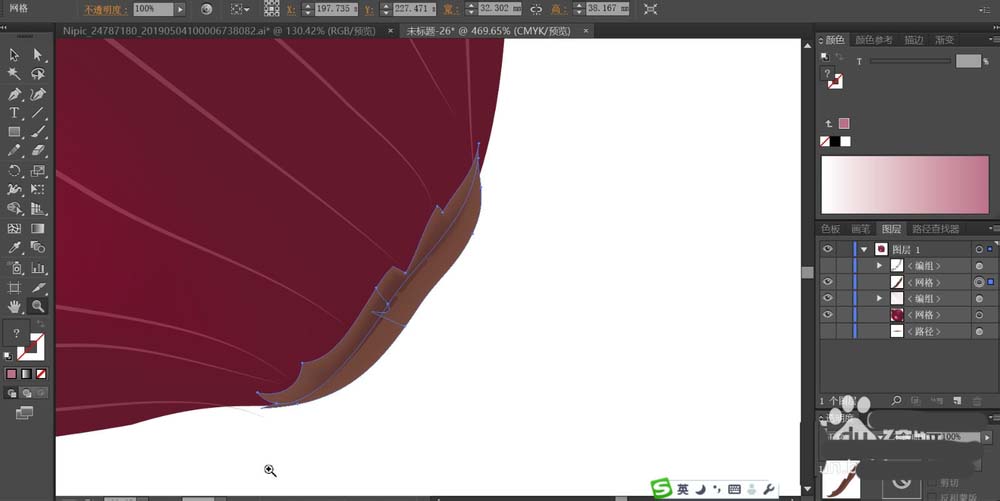This screenshot has height=501, width=1000.
Task: Select the Slice tool
Action: point(38,287)
